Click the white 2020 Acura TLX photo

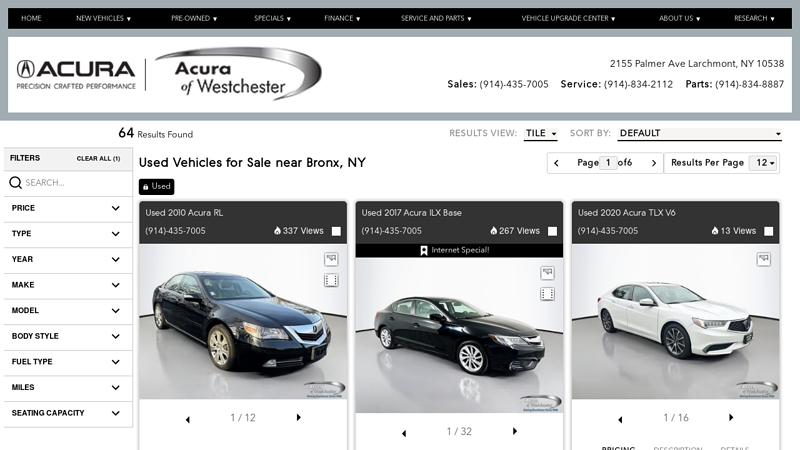[x=676, y=321]
